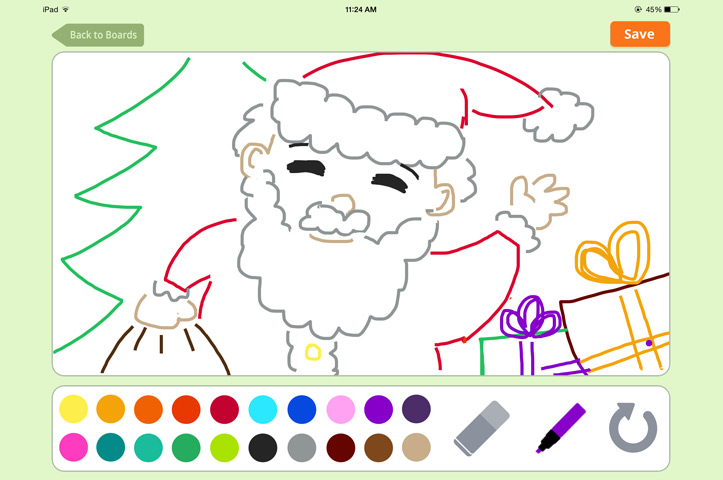Select the dark maroon color swatch
The height and width of the screenshot is (480, 723).
click(341, 447)
